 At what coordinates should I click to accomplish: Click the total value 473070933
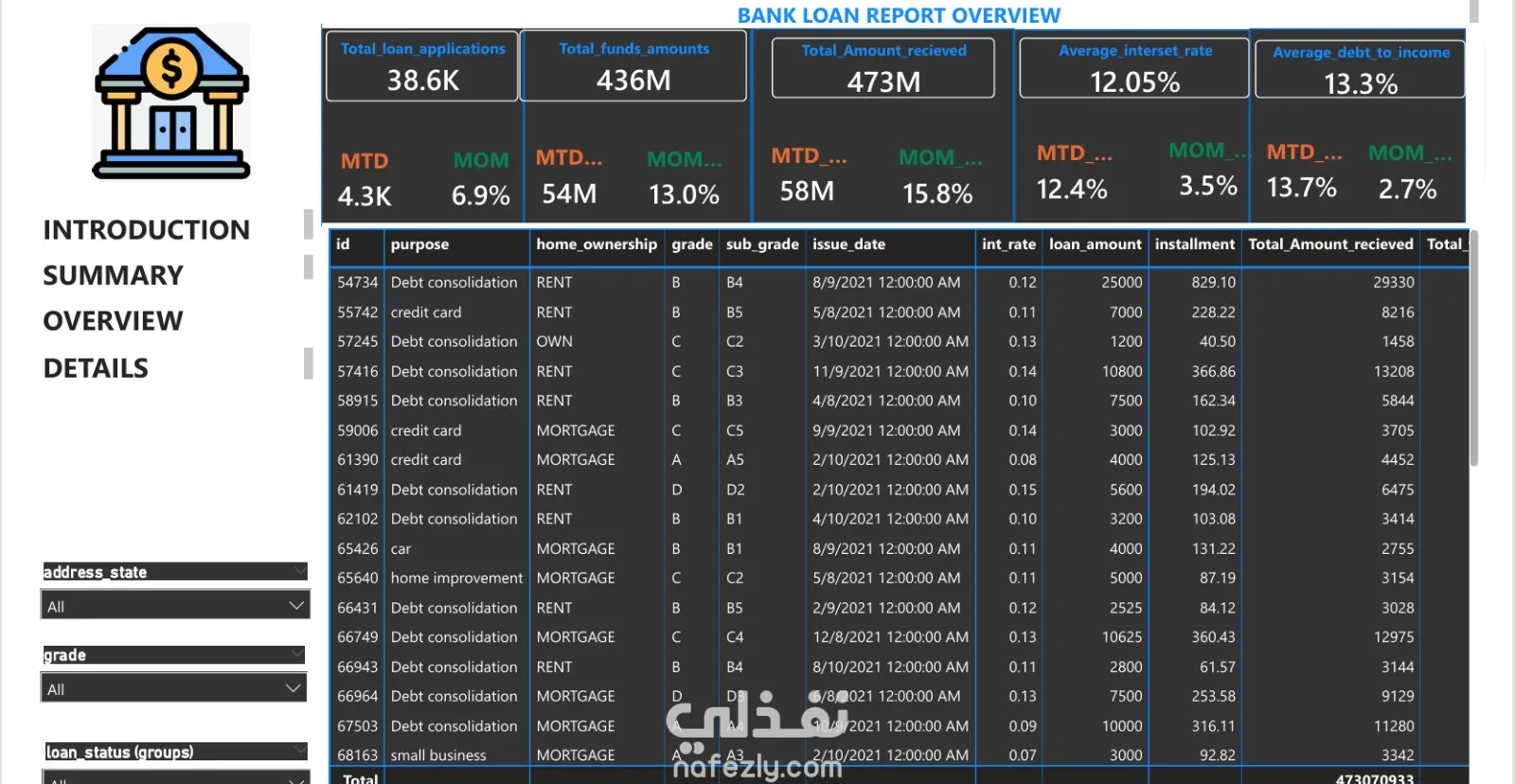[x=1374, y=778]
